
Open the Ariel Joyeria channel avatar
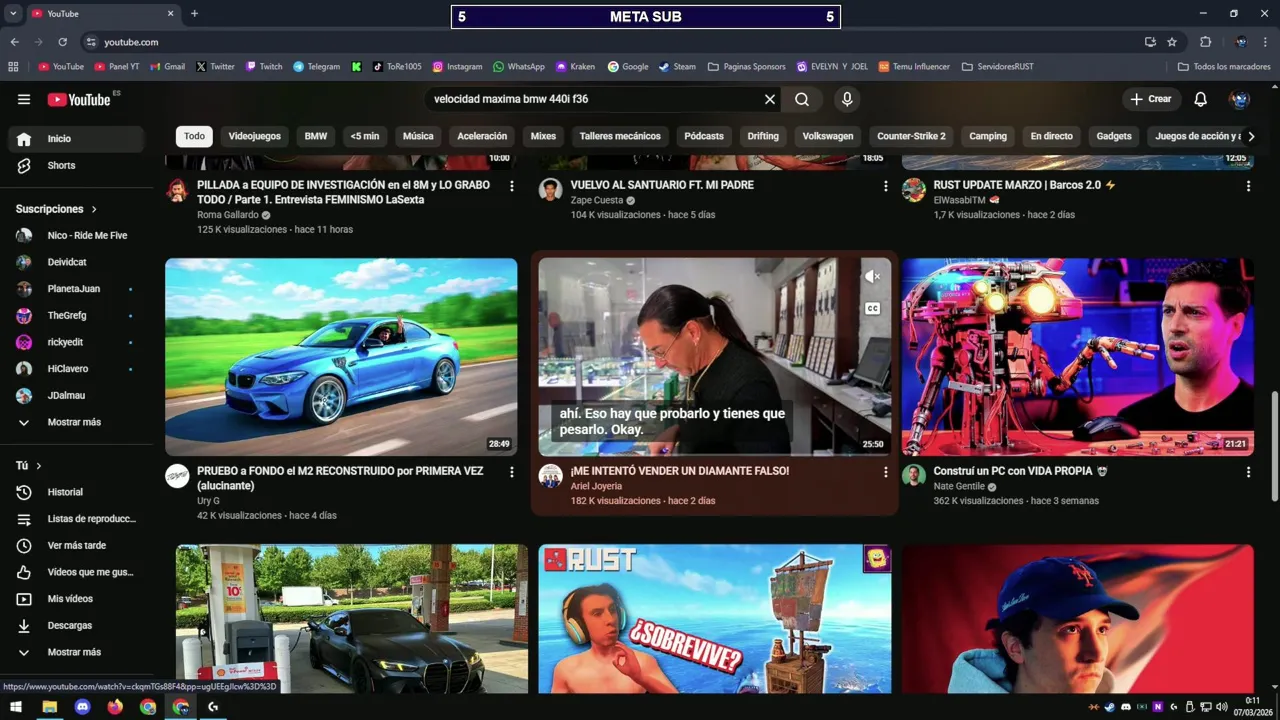click(551, 476)
